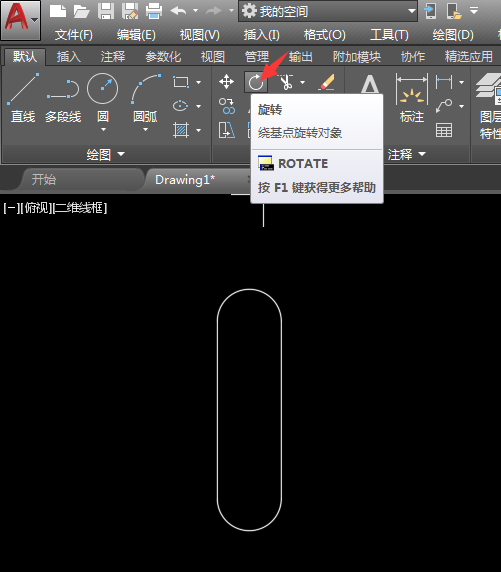
Task: Switch to the 插入 ribbon tab
Action: [69, 57]
